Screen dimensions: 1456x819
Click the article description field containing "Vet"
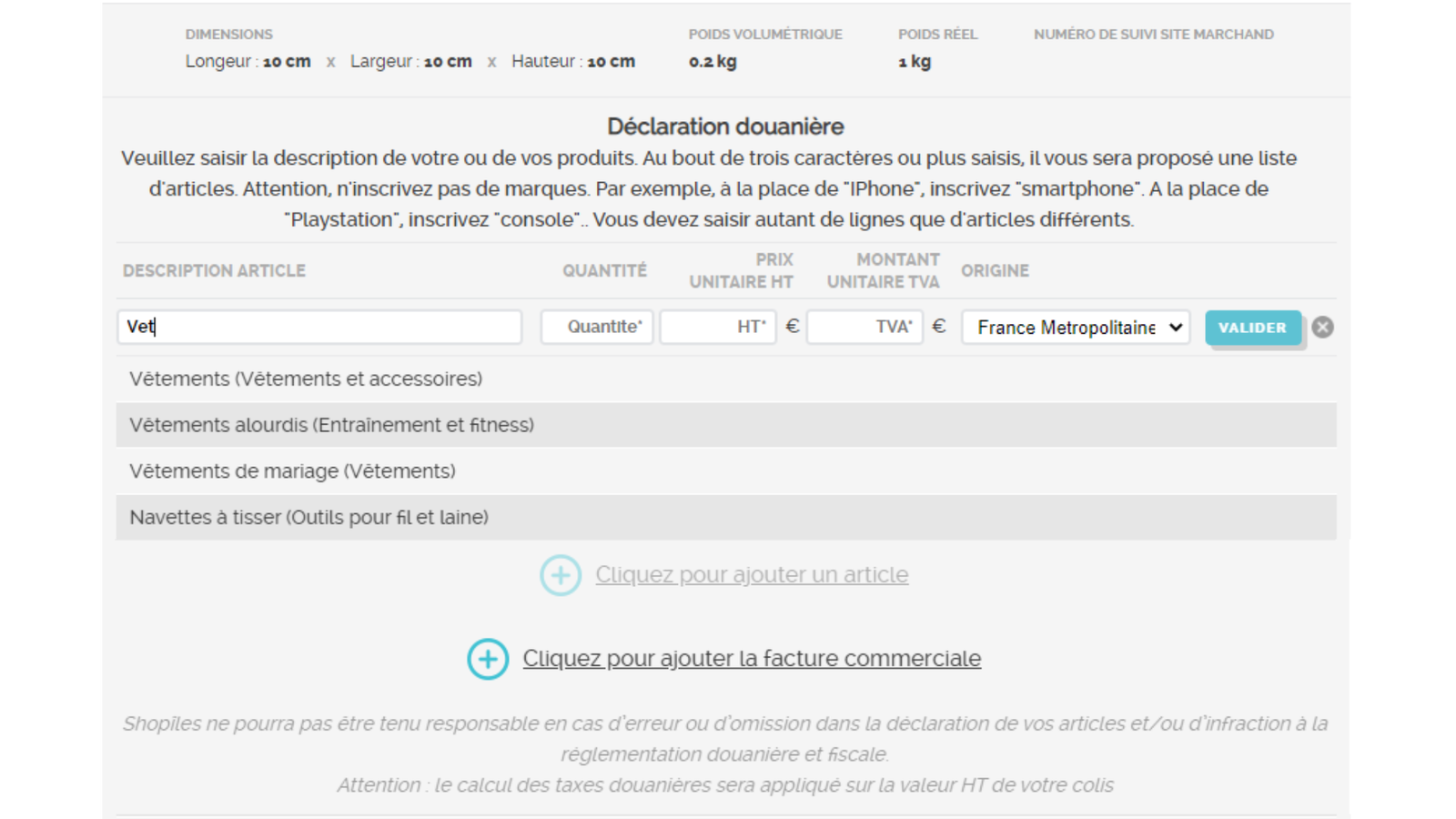pos(318,328)
